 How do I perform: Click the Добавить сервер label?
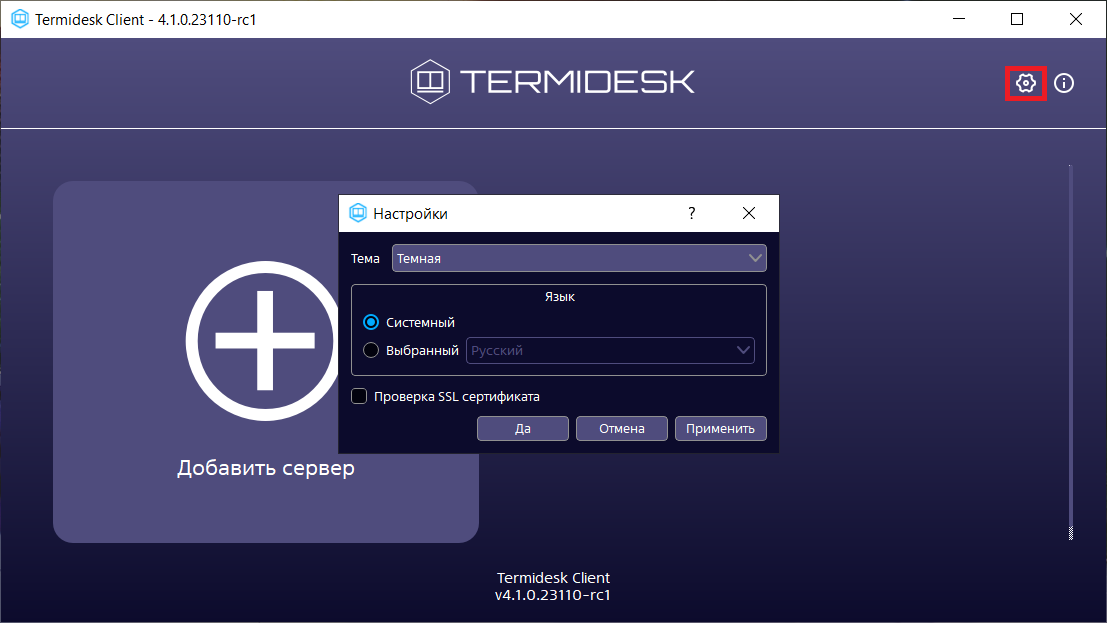click(x=266, y=468)
